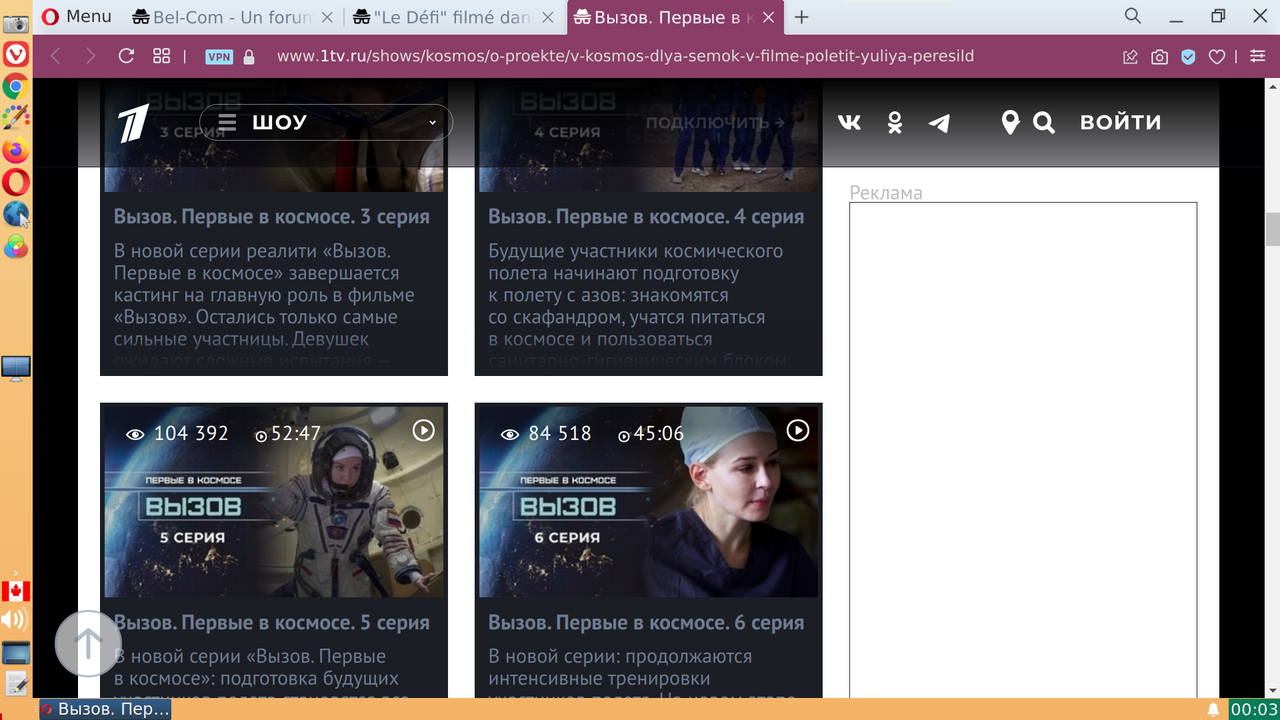The height and width of the screenshot is (720, 1280).
Task: Open the Opera Menu button
Action: coord(76,16)
